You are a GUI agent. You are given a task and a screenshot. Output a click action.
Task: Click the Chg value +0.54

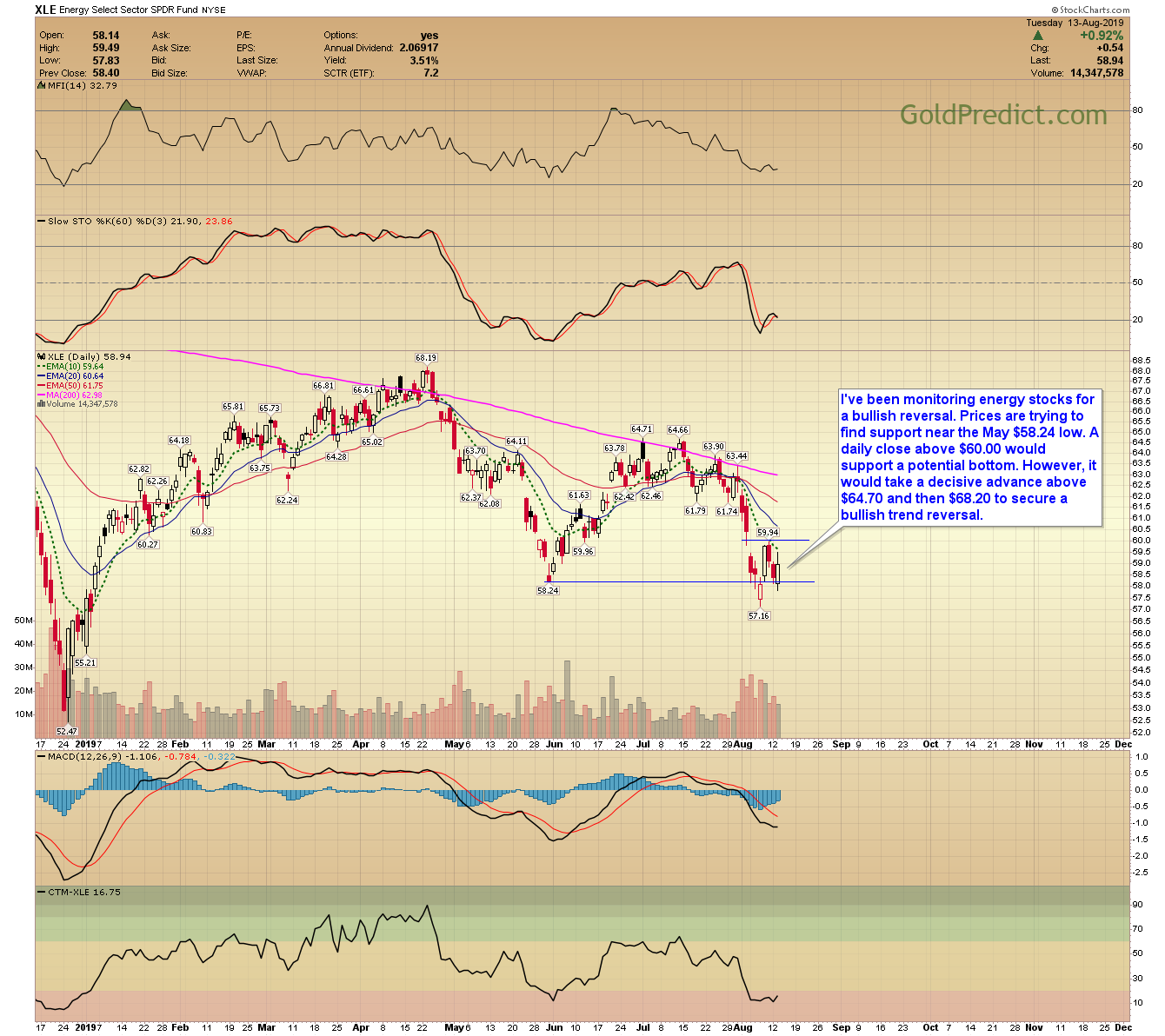pyautogui.click(x=1110, y=48)
